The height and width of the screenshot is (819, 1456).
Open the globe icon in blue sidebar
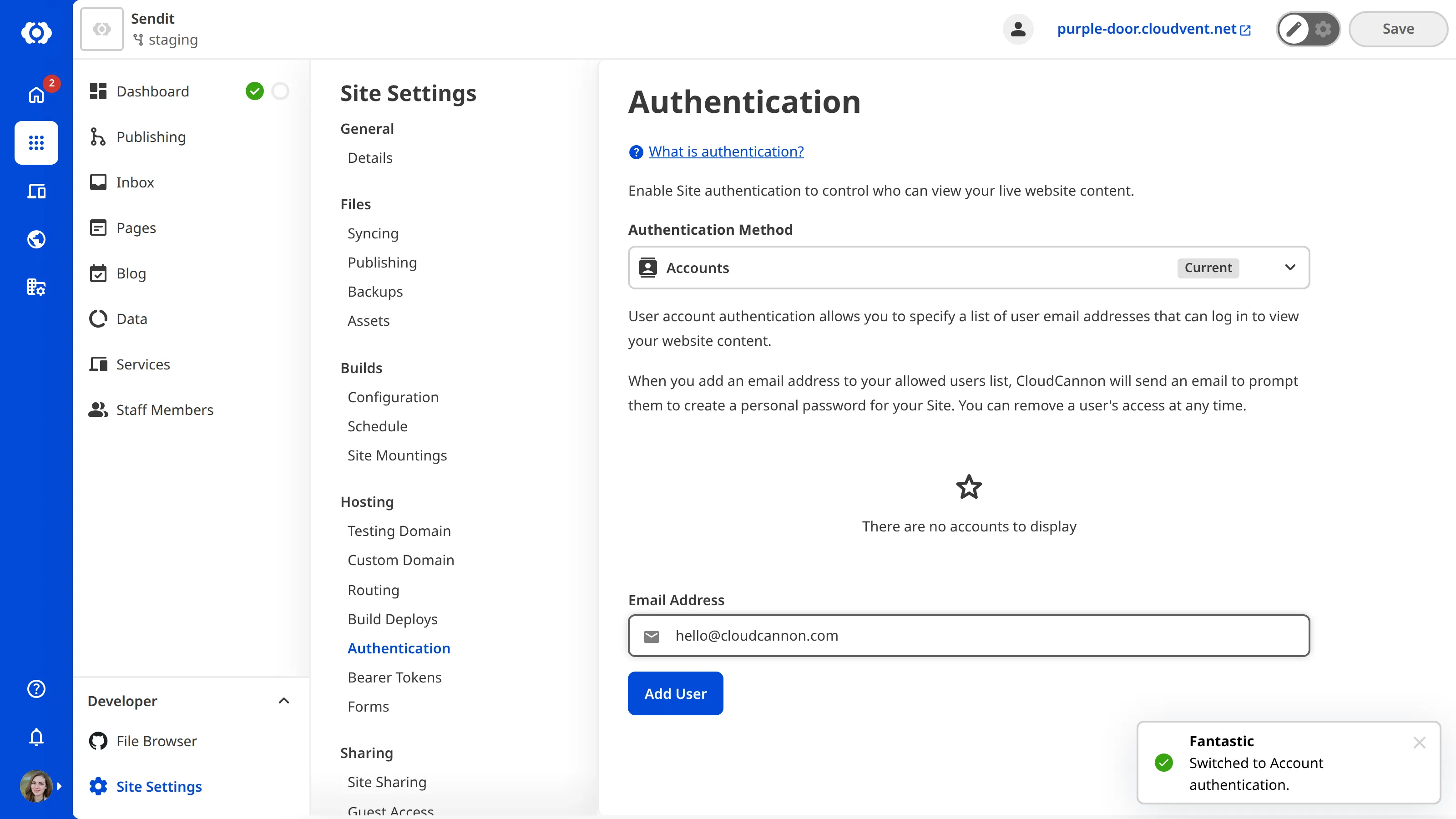(36, 239)
